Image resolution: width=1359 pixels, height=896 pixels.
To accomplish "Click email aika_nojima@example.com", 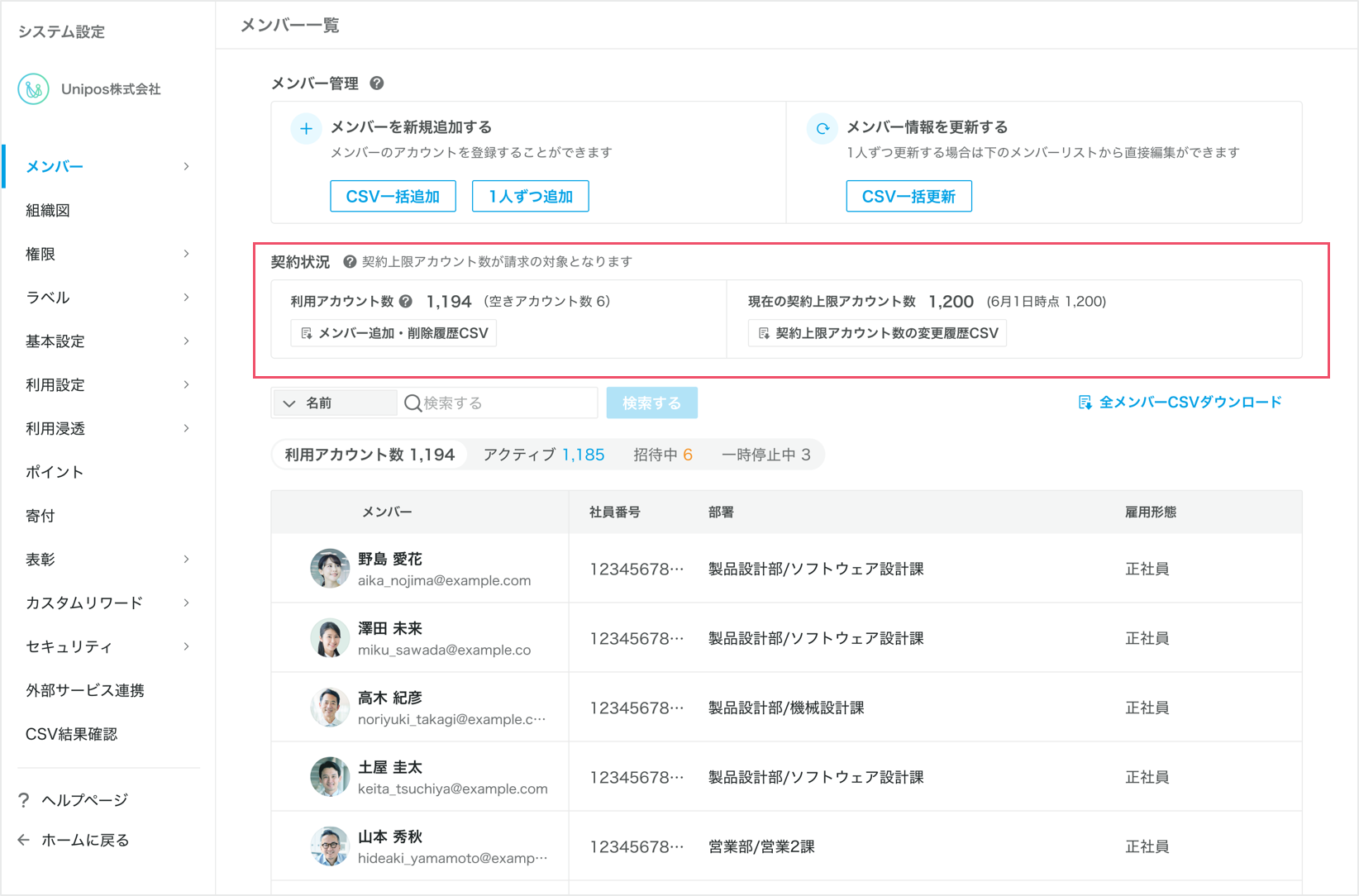I will (x=444, y=580).
